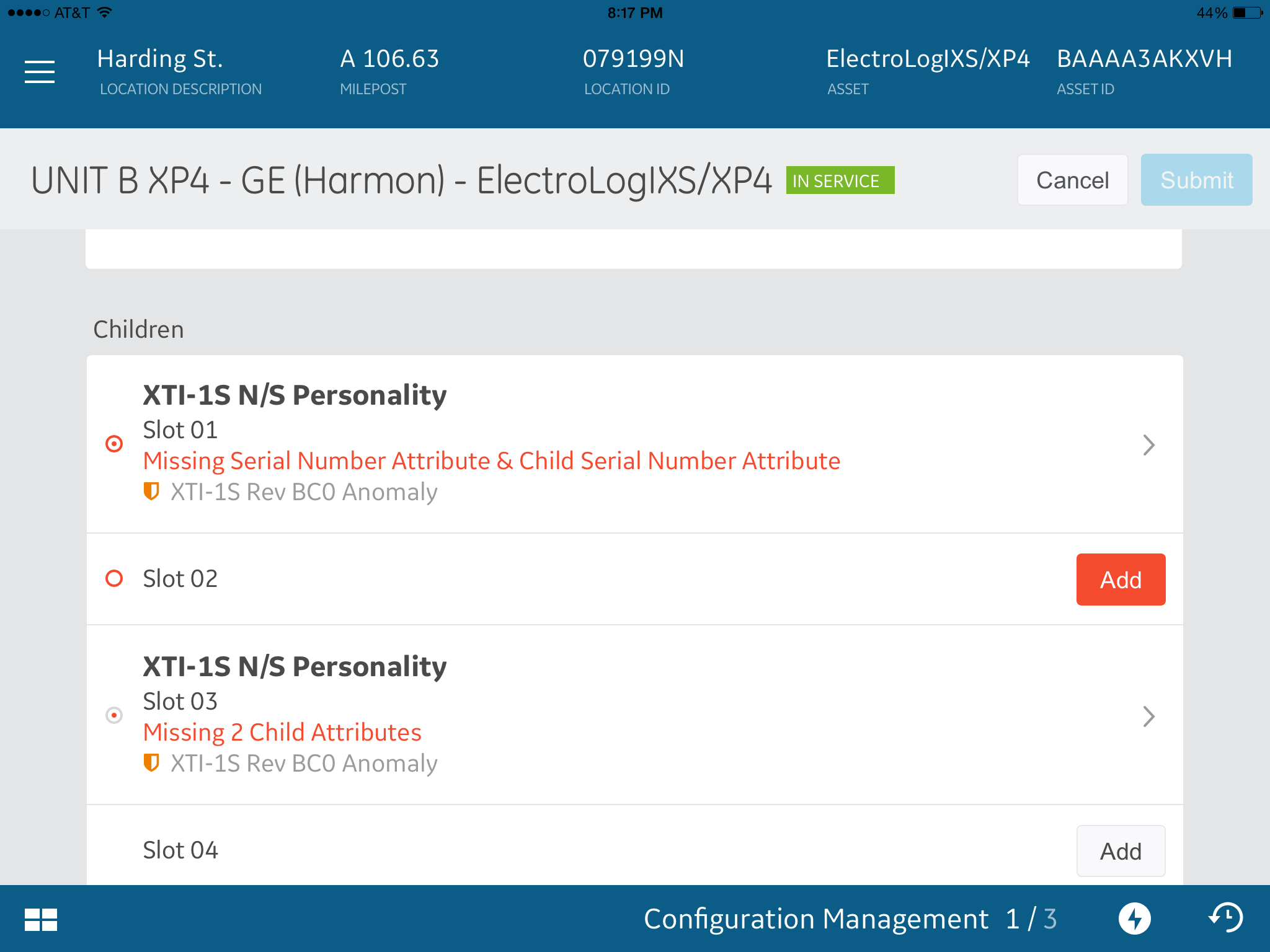
Task: Select the A 106.63 milepost value
Action: [389, 59]
